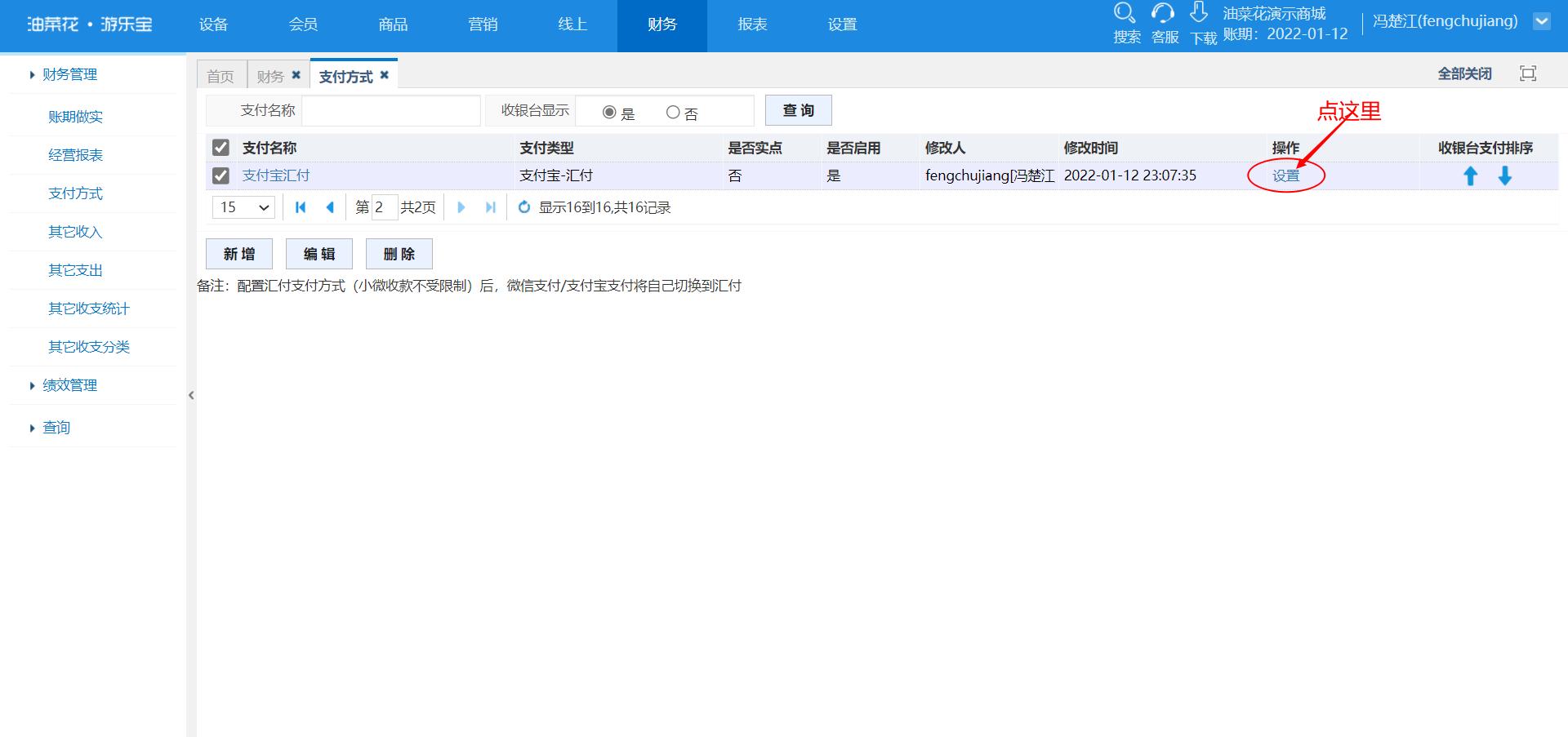Close the 支付方式 tab with its x
1568x737 pixels.
click(x=384, y=75)
